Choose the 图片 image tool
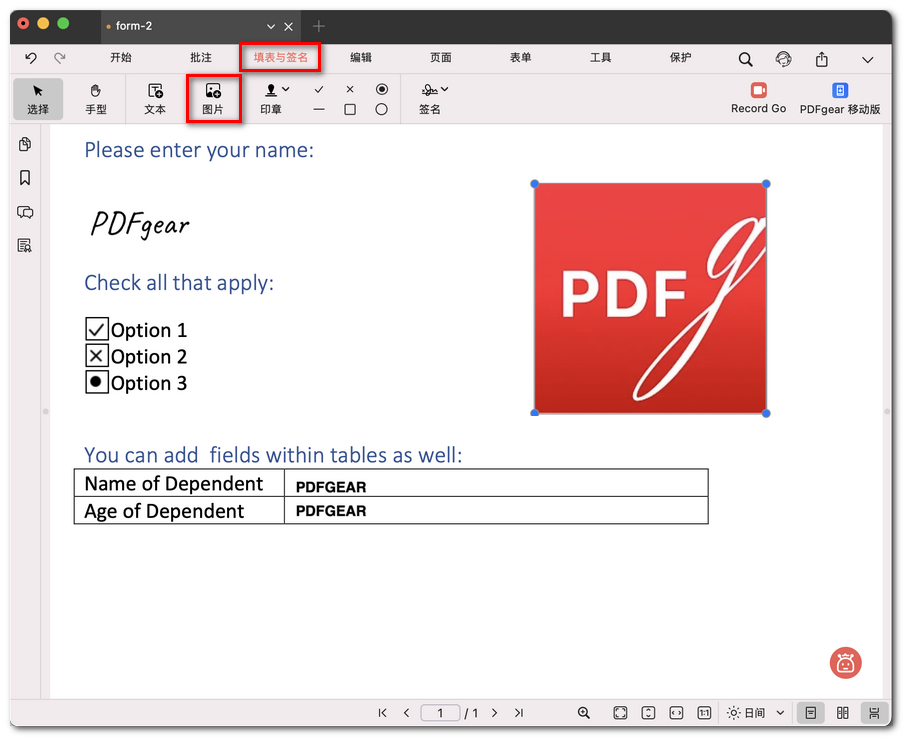 (213, 99)
